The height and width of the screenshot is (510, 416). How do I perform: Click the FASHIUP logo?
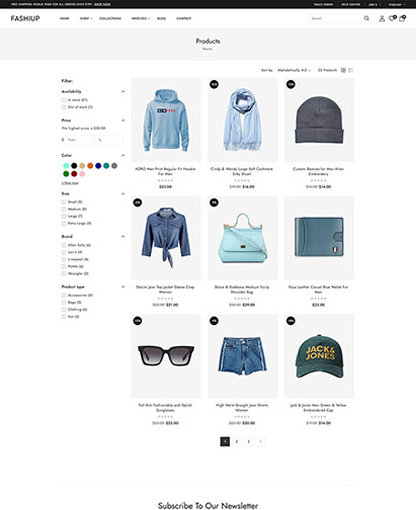[x=25, y=18]
